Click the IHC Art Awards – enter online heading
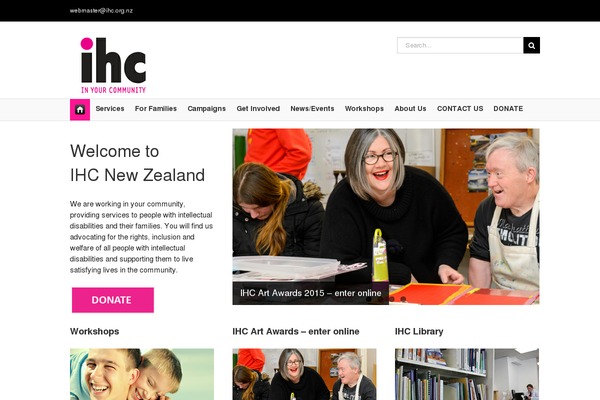Viewport: 600px width, 400px height. point(296,331)
